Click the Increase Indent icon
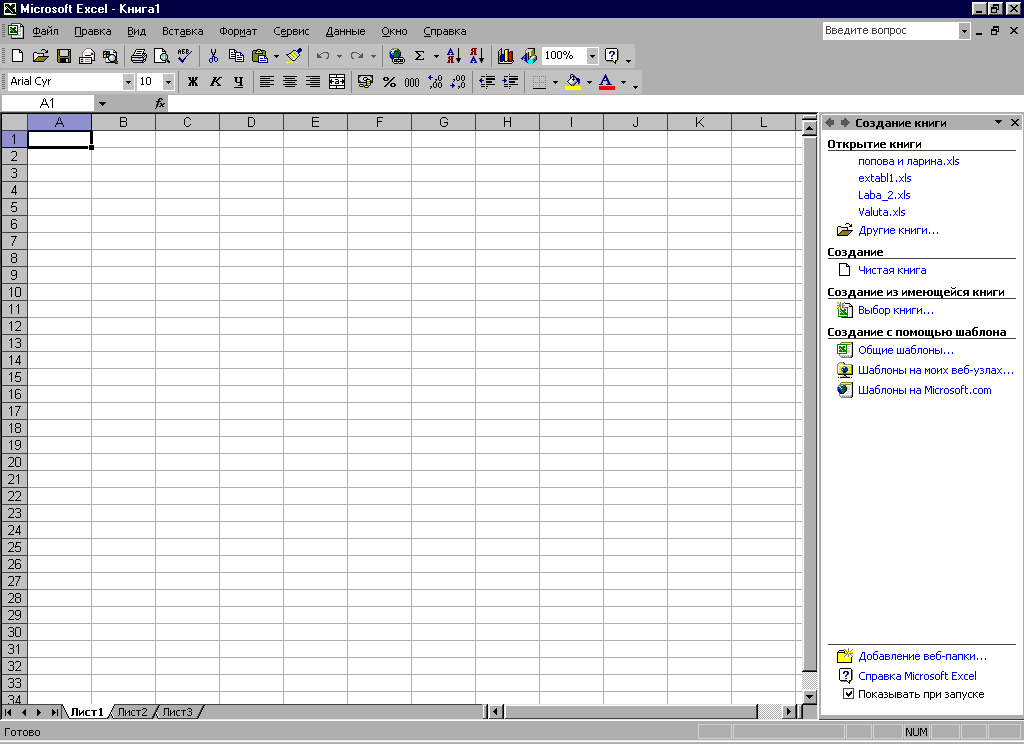 511,82
